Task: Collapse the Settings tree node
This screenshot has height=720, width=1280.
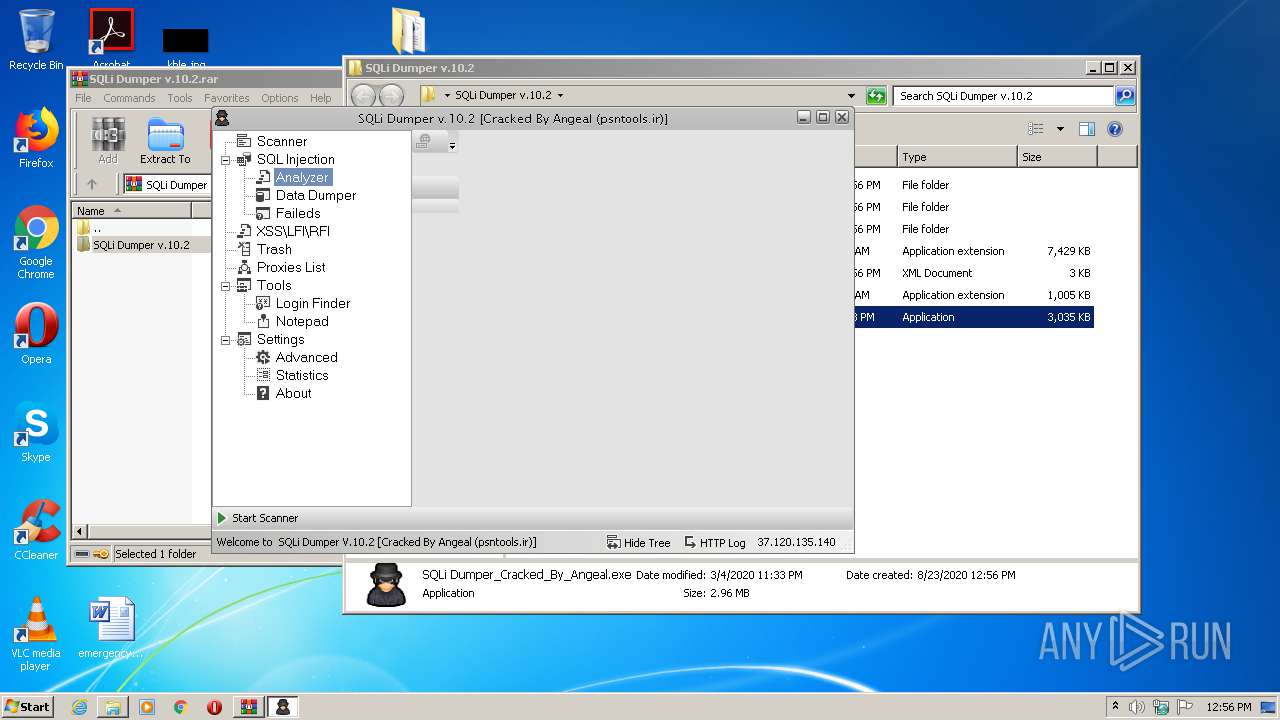Action: click(x=226, y=339)
